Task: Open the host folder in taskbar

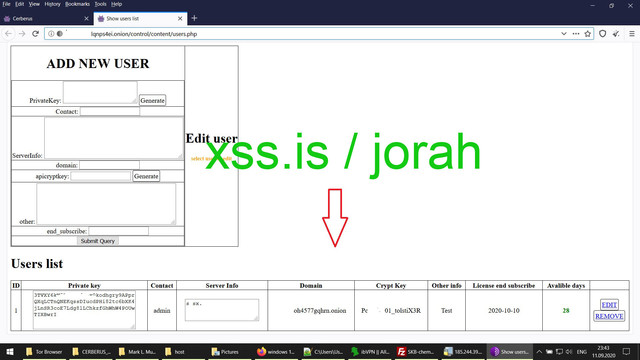Action: point(184,351)
